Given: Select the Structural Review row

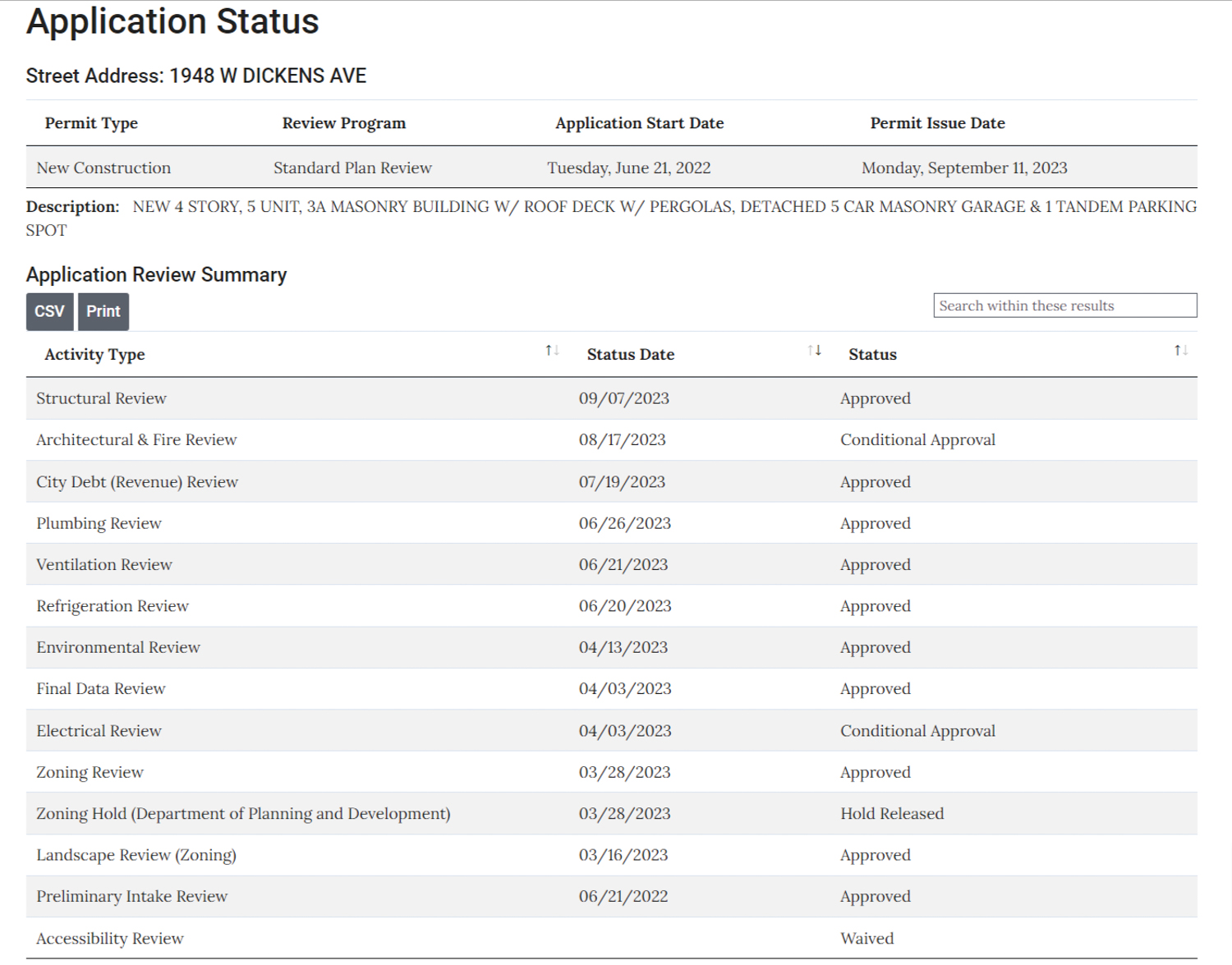Looking at the screenshot, I should tap(611, 398).
